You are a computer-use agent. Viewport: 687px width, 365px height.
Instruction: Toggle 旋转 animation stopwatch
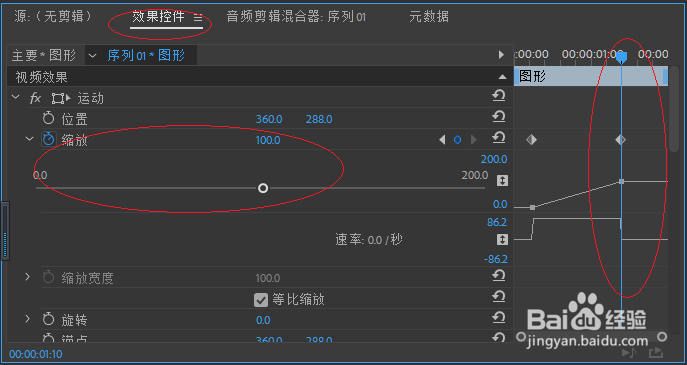48,319
